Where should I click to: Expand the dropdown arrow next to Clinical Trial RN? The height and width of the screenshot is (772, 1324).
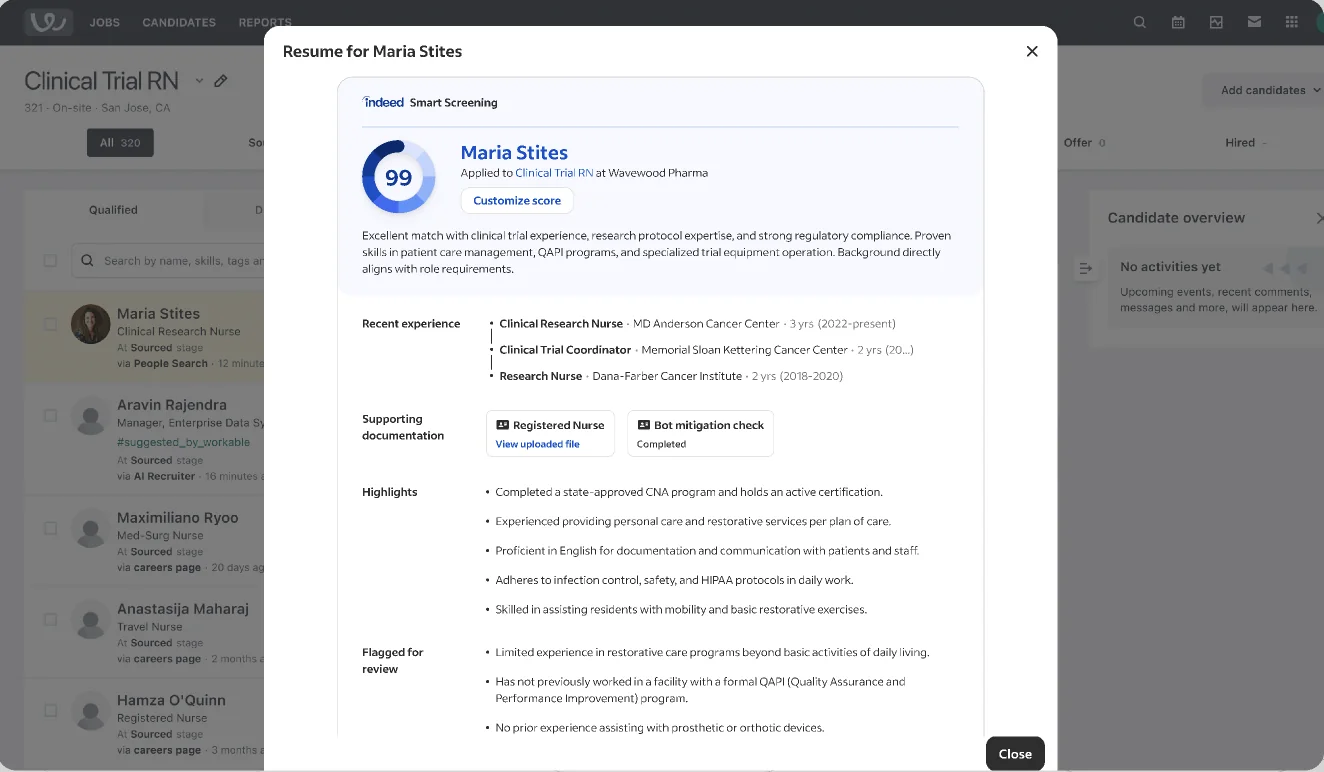[x=199, y=81]
